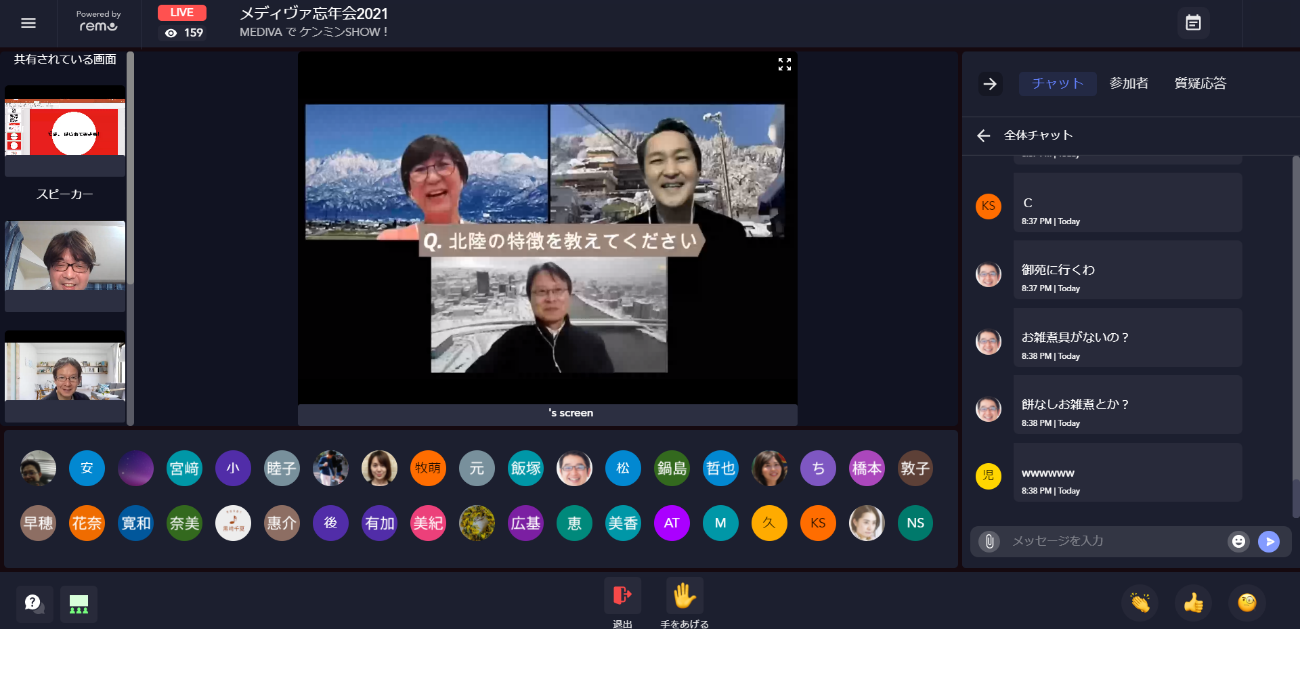Click the 退出 leave icon

pos(622,596)
